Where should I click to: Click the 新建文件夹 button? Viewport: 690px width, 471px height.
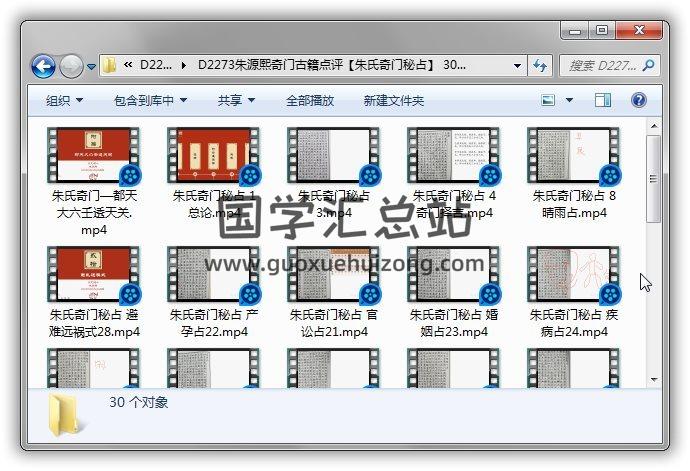click(x=394, y=101)
